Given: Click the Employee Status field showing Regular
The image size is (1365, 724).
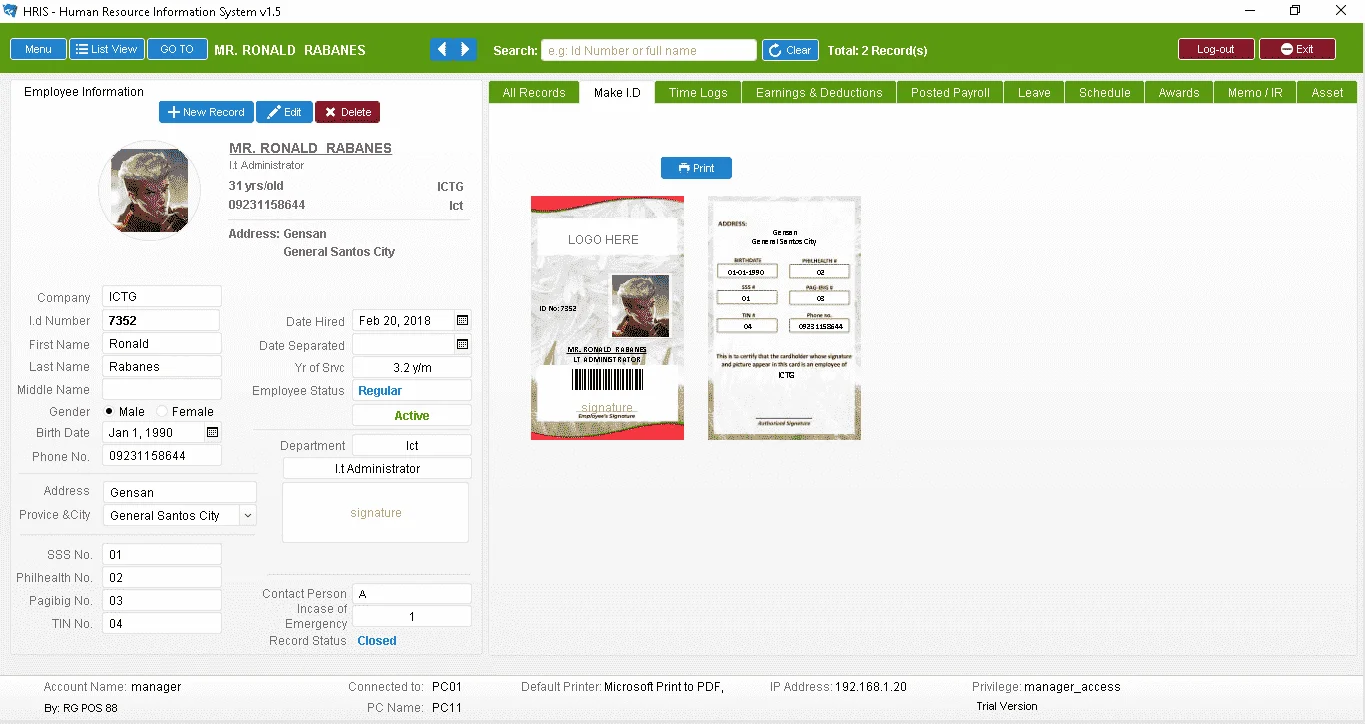Looking at the screenshot, I should 411,391.
